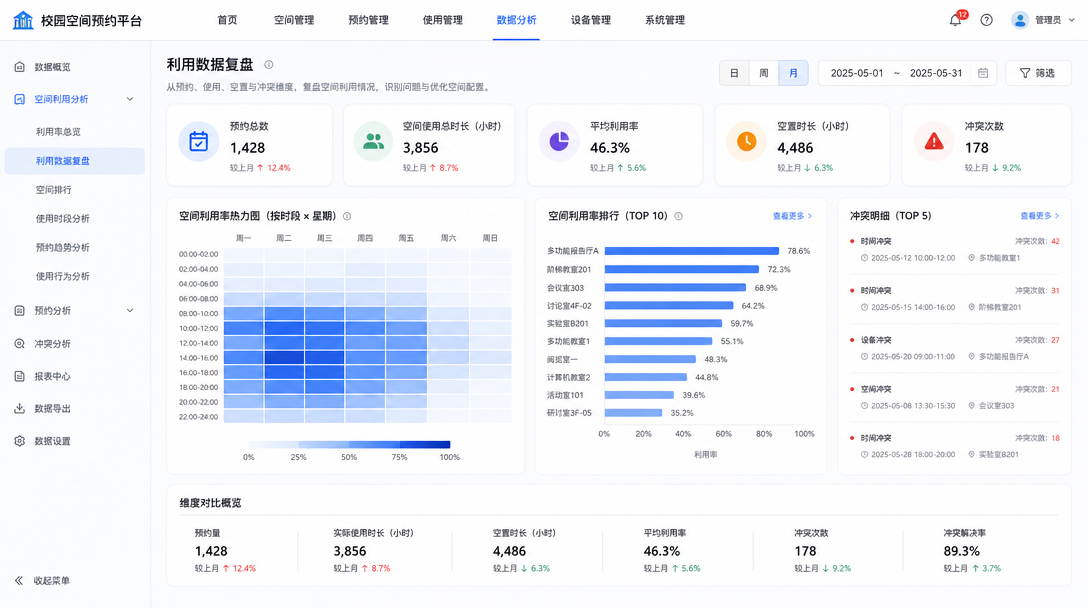Click the 设备冲突 entry on 2025-05-20
The width and height of the screenshot is (1088, 608).
click(955, 348)
